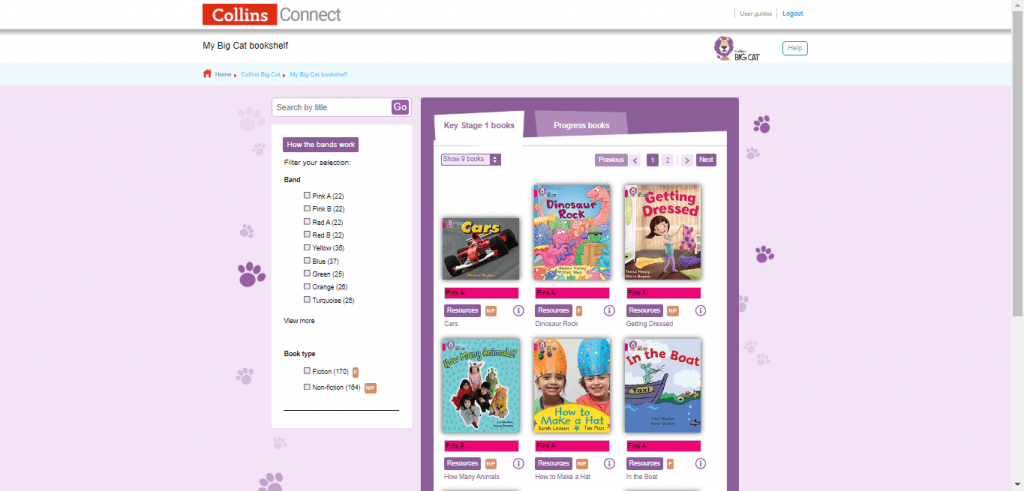
Task: Check the Blue band filter
Action: [307, 261]
